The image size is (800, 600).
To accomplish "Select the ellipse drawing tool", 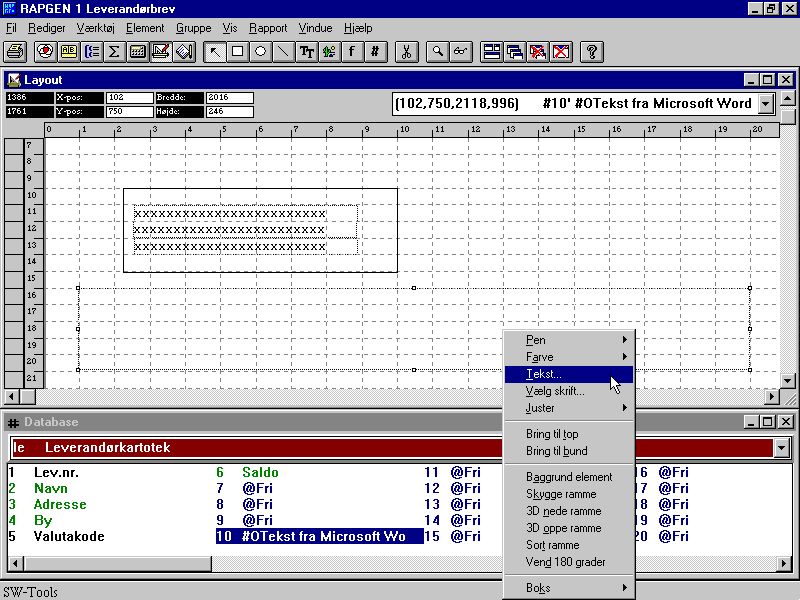I will 260,51.
